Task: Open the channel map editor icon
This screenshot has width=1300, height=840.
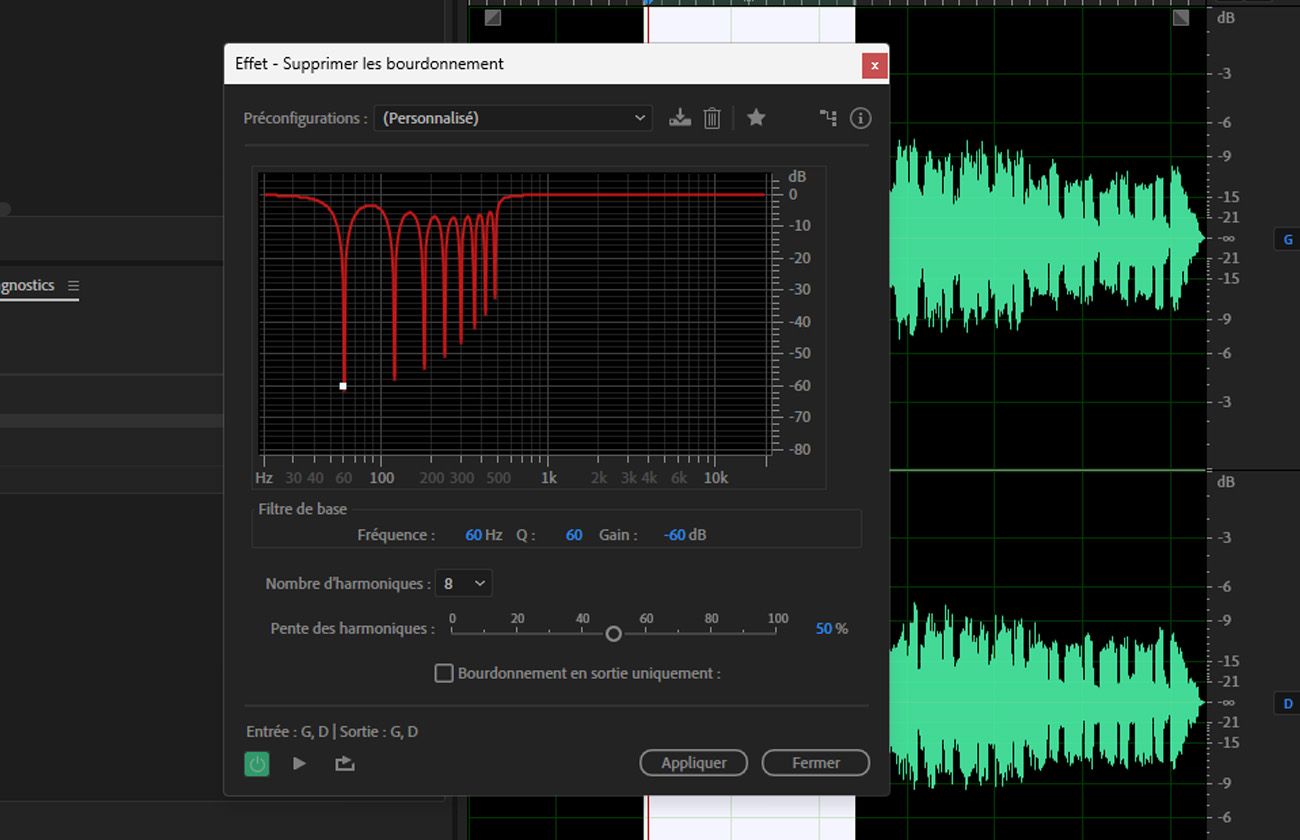Action: tap(828, 118)
